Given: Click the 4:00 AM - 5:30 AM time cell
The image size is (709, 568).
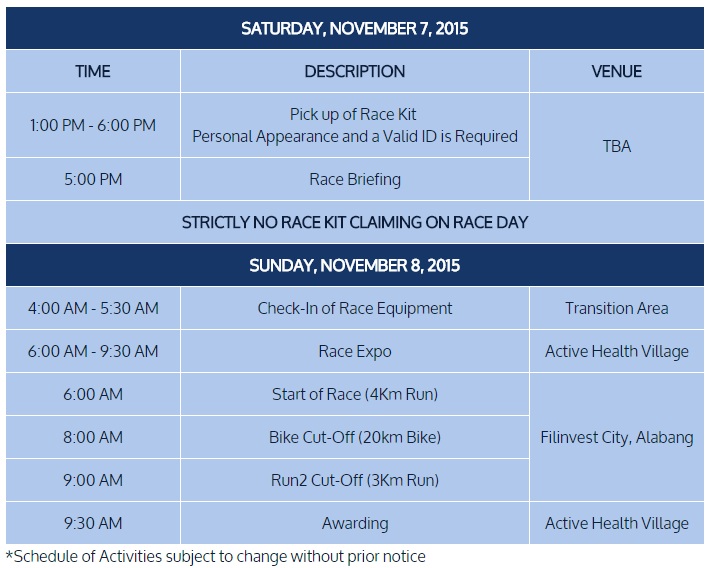Looking at the screenshot, I should click(x=93, y=309).
